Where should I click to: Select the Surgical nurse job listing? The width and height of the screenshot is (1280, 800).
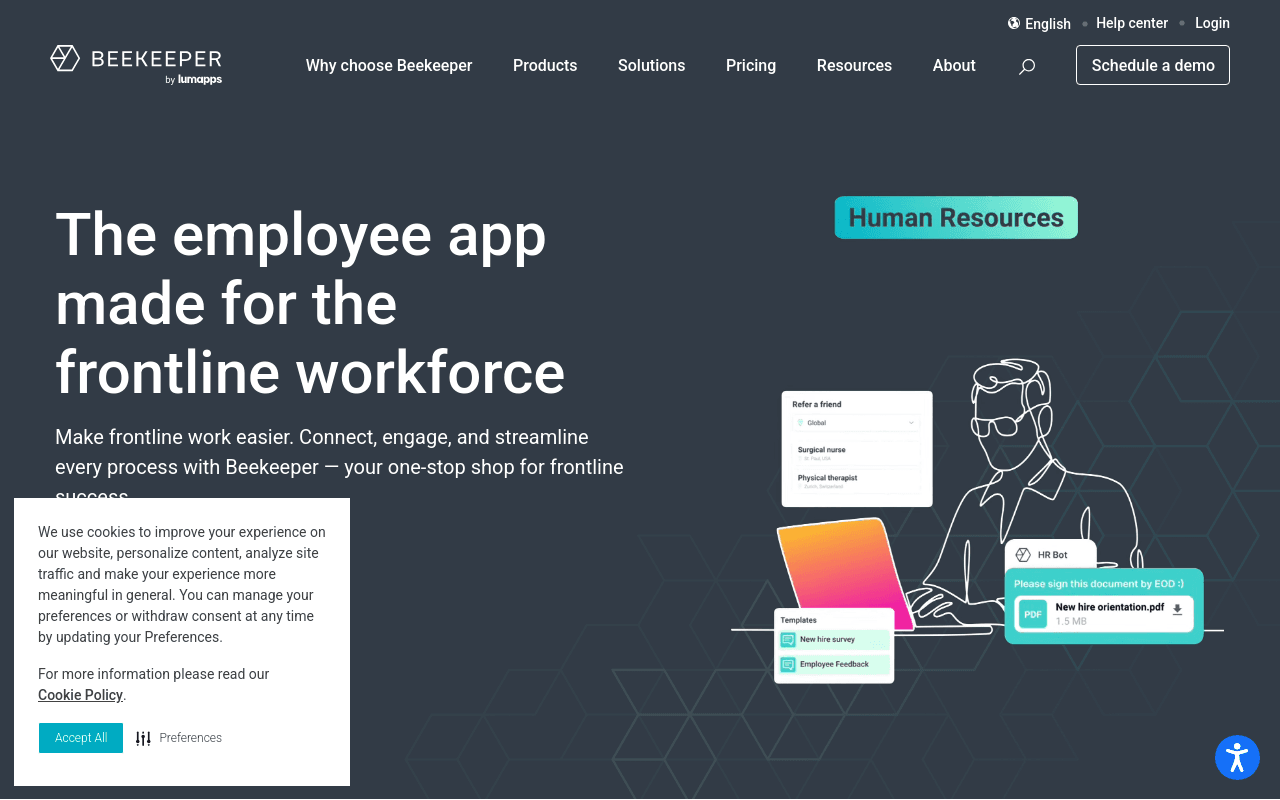click(x=856, y=453)
